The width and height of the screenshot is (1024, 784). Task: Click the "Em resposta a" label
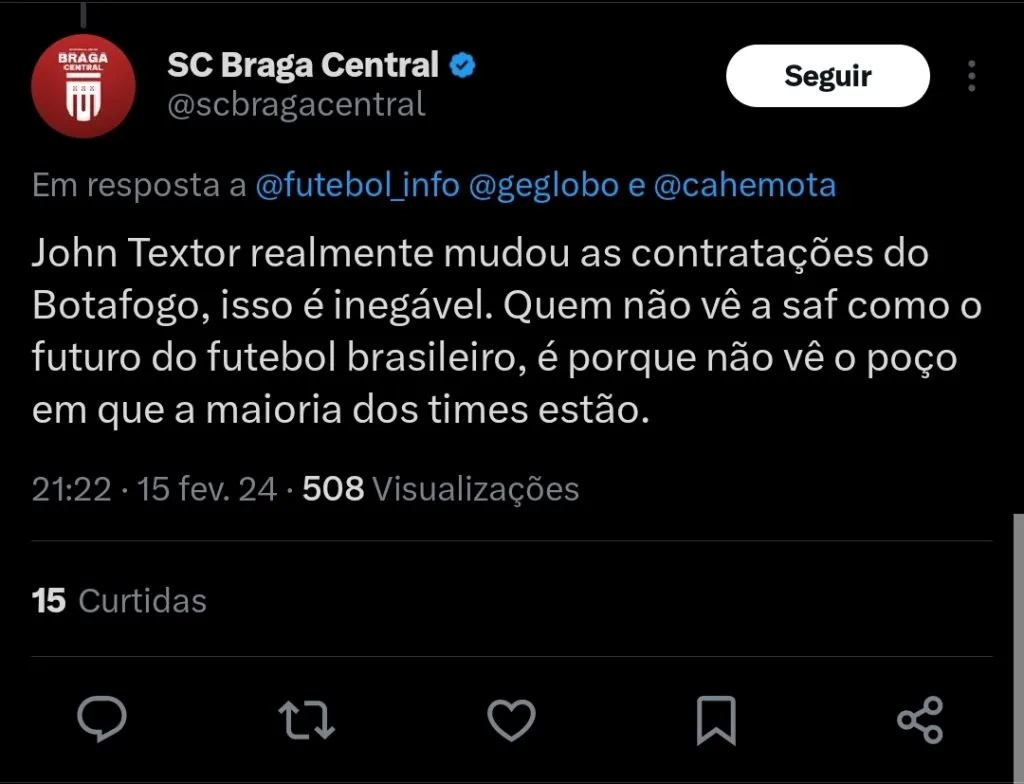coord(139,186)
